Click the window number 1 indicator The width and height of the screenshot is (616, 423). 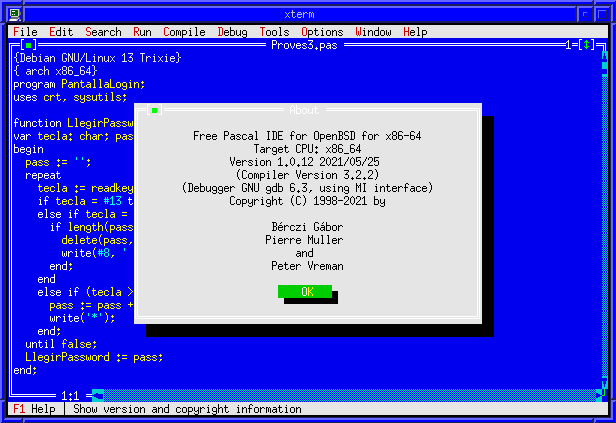point(568,45)
